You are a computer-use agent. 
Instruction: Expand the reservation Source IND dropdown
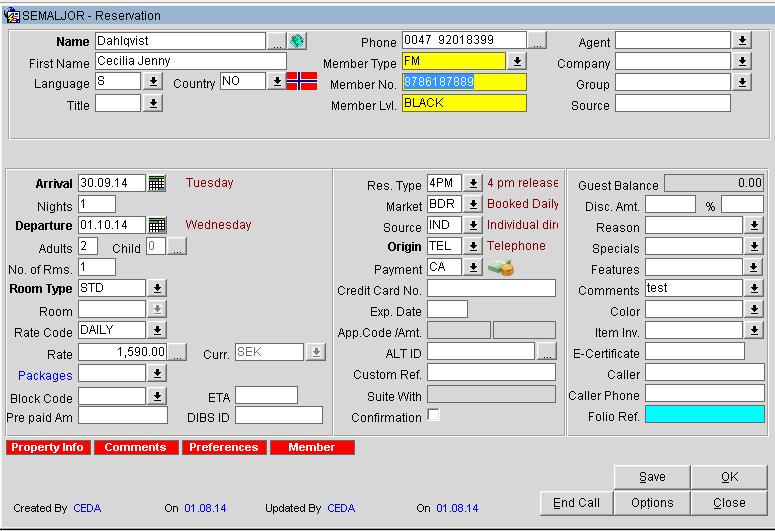click(x=473, y=225)
